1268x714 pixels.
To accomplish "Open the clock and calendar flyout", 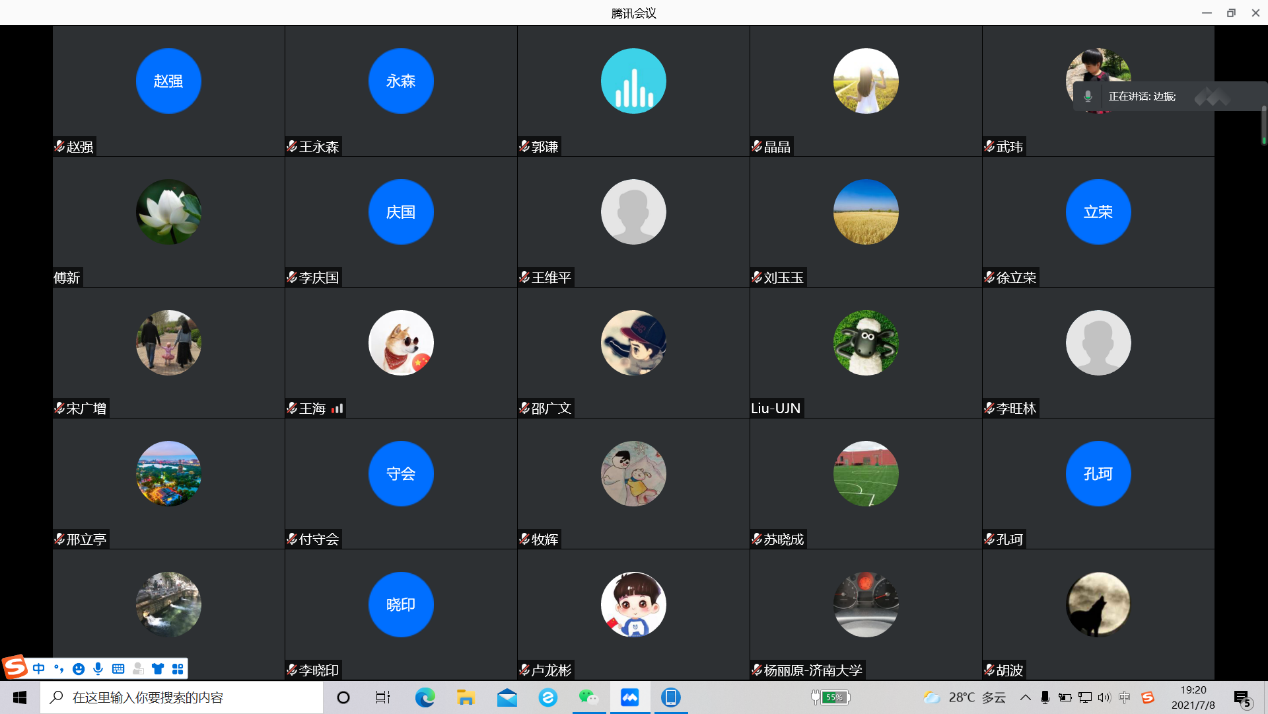I will [1193, 697].
